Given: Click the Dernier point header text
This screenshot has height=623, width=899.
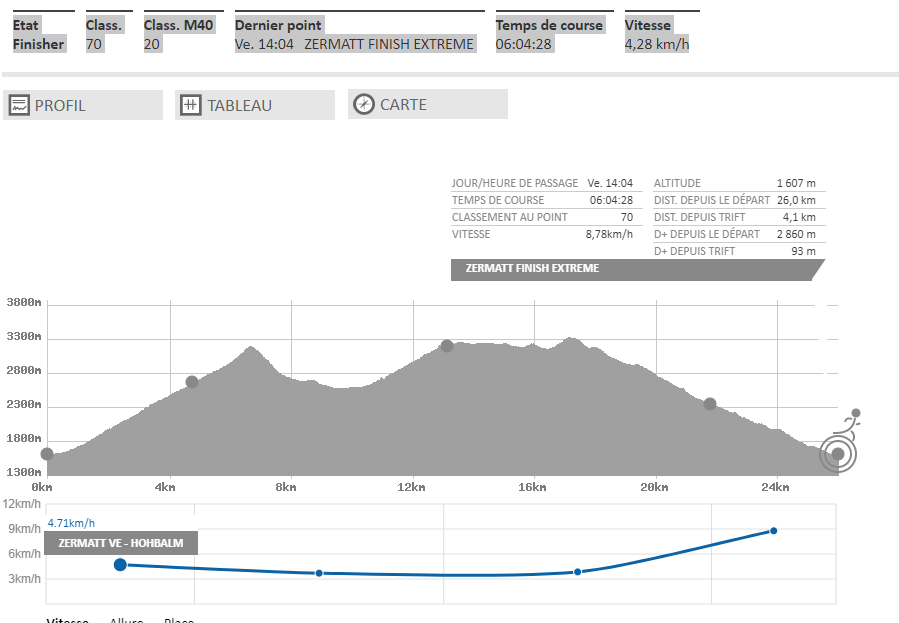Looking at the screenshot, I should 279,25.
